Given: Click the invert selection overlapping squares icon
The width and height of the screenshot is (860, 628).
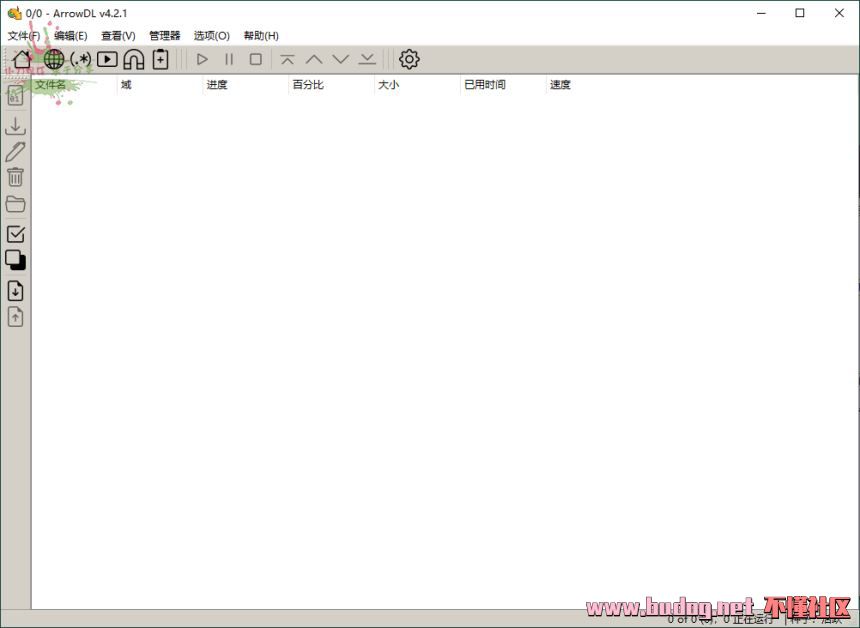Looking at the screenshot, I should (15, 260).
